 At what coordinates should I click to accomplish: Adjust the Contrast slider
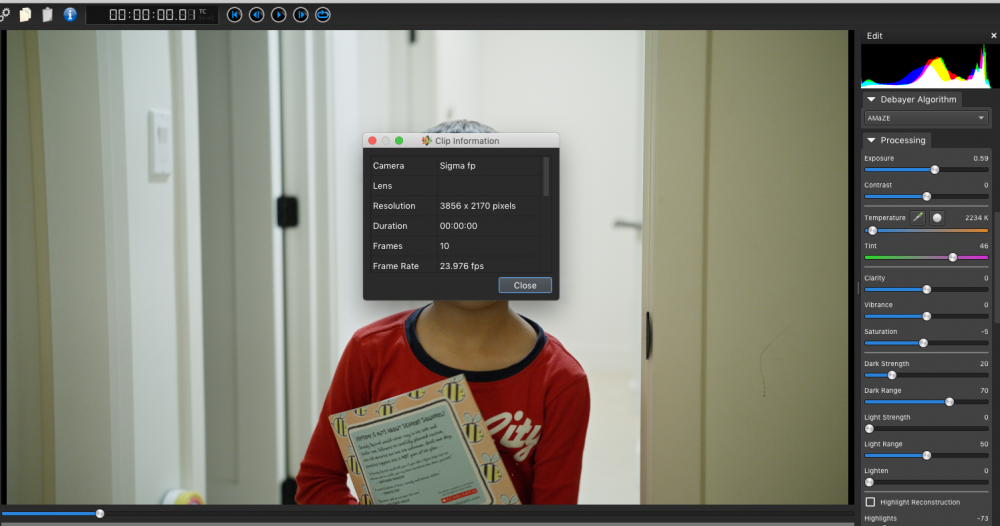927,196
